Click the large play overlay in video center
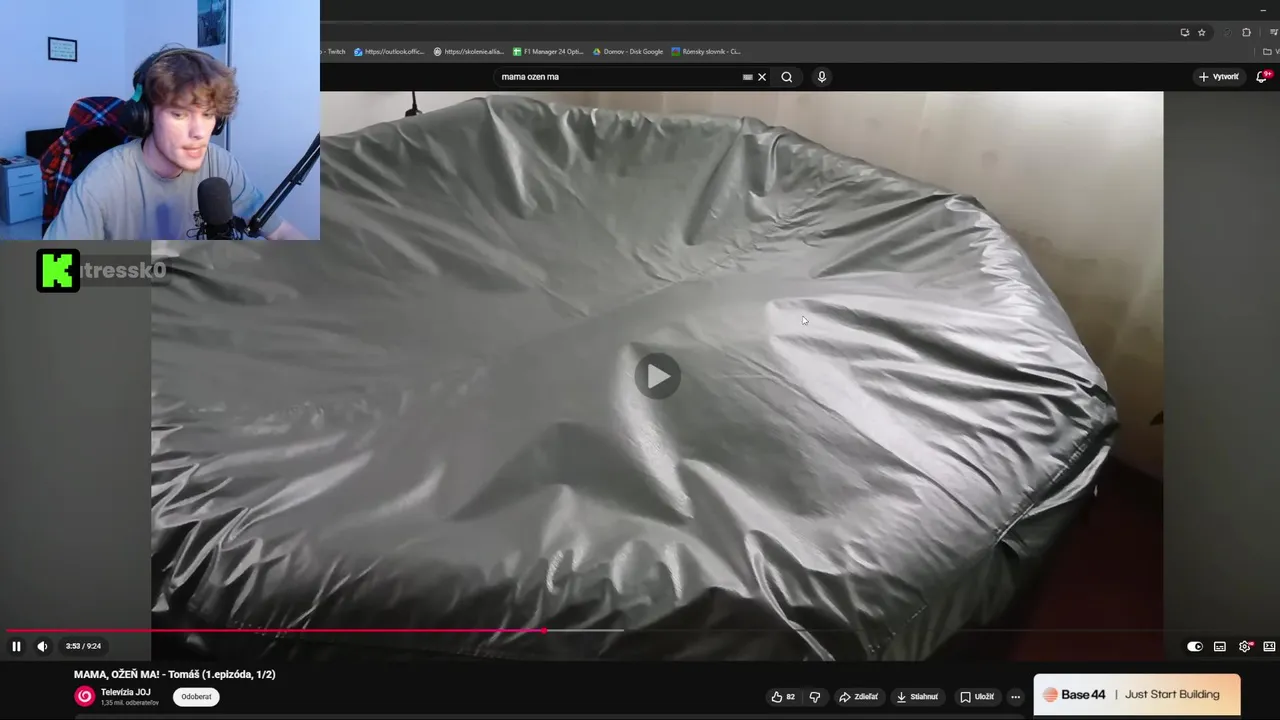The height and width of the screenshot is (720, 1280). click(657, 376)
